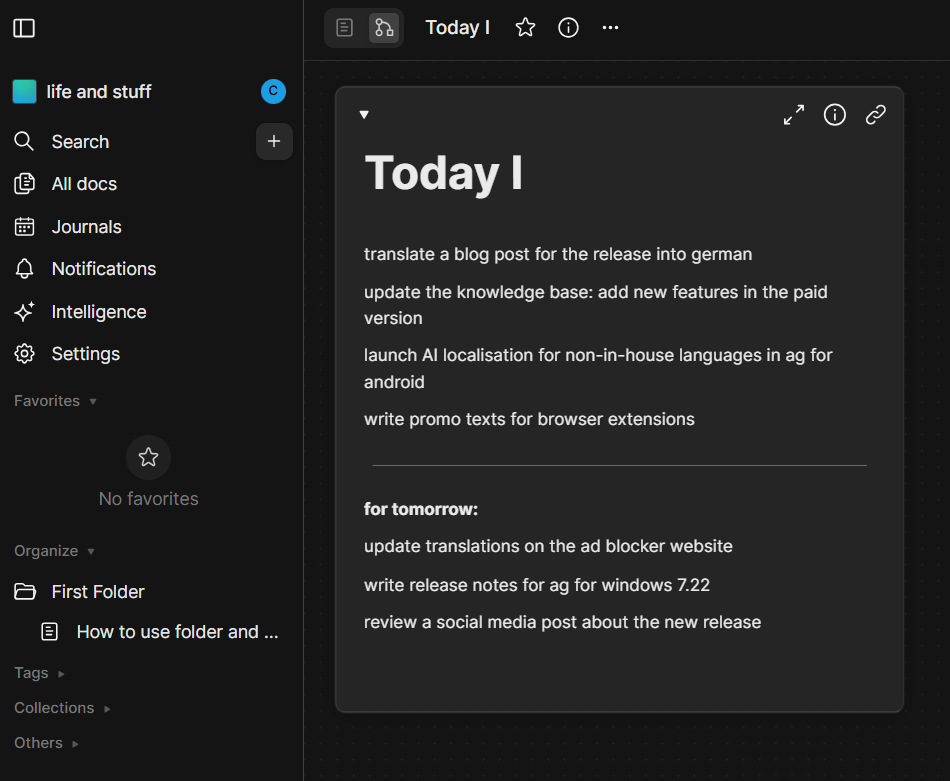Open the three-dot more options menu

click(611, 28)
